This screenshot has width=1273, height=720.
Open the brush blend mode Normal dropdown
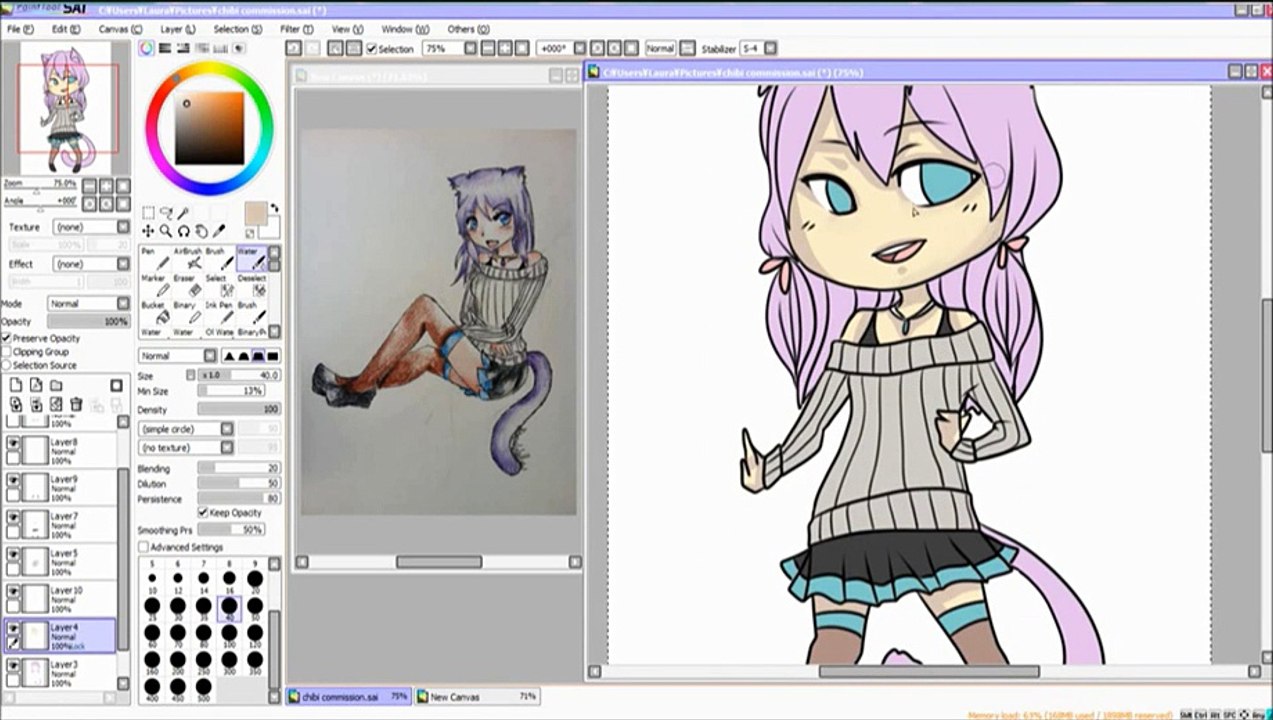177,356
